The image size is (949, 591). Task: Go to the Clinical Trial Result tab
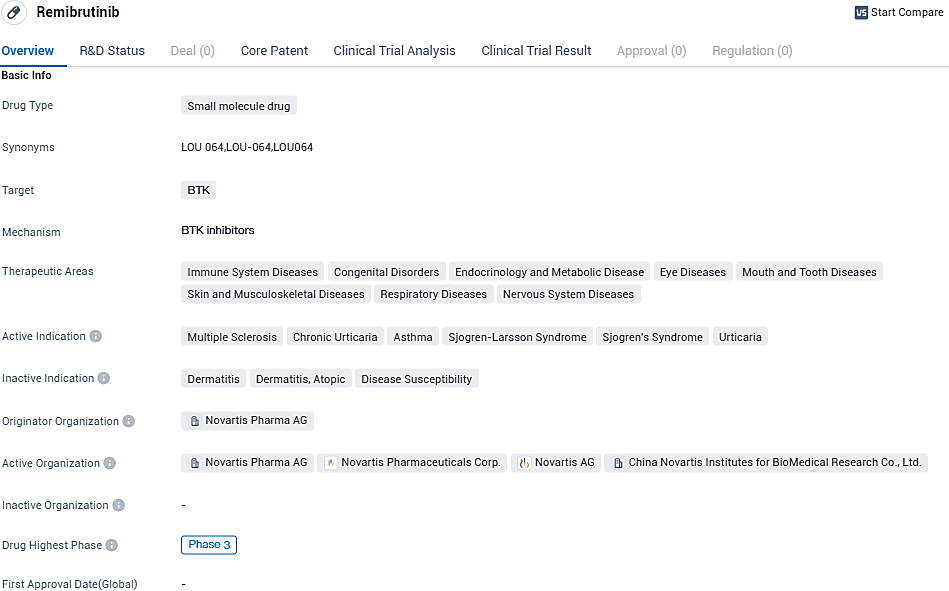(536, 50)
